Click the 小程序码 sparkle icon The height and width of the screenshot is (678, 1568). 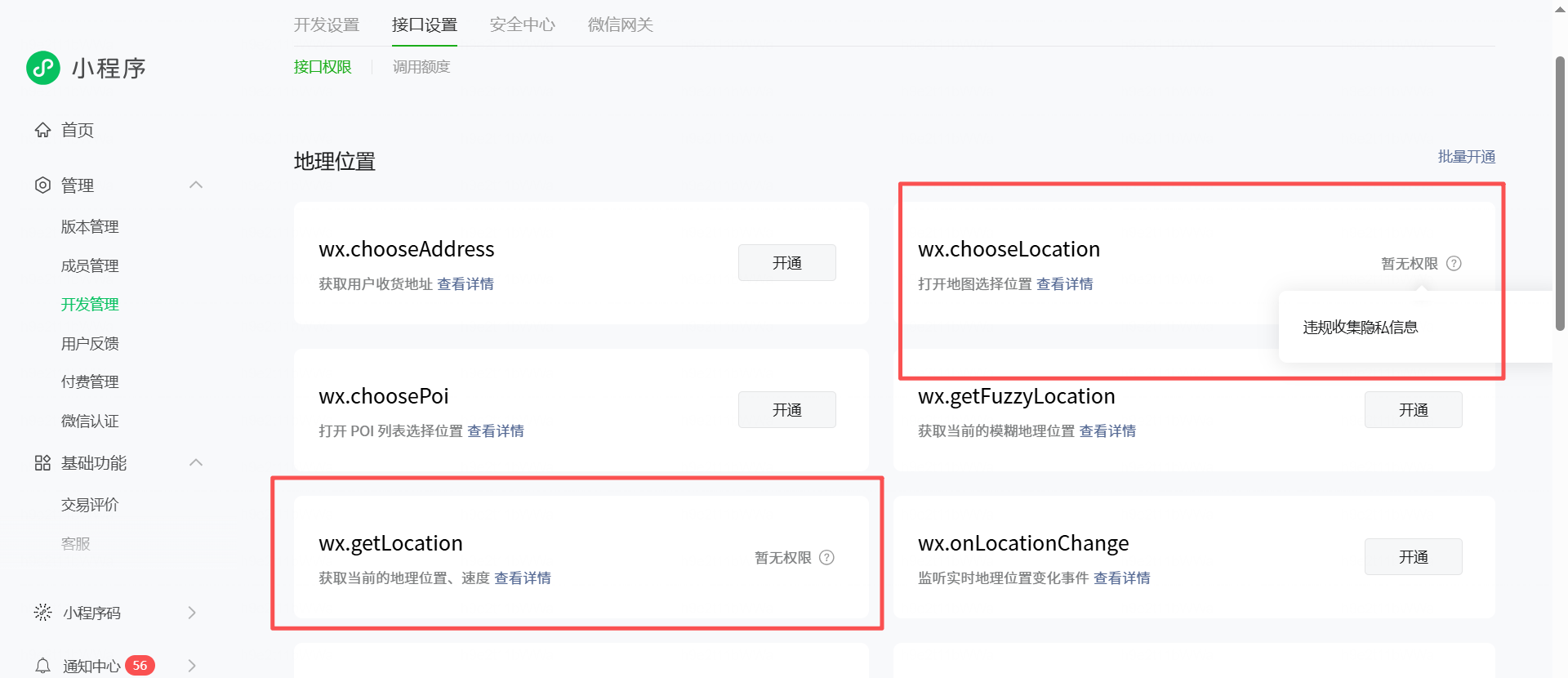coord(42,613)
